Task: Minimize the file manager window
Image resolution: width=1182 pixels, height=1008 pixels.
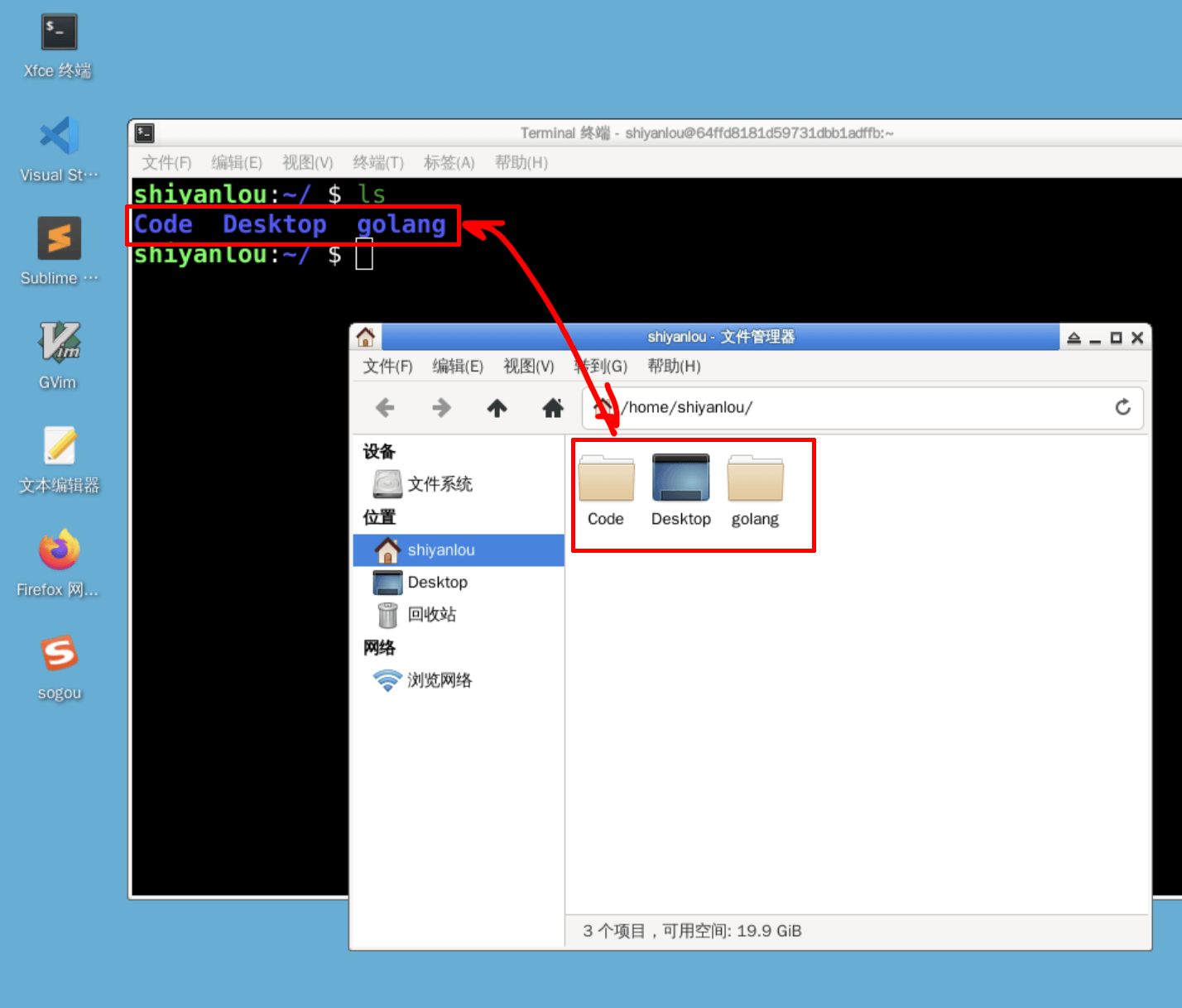Action: click(x=1094, y=341)
